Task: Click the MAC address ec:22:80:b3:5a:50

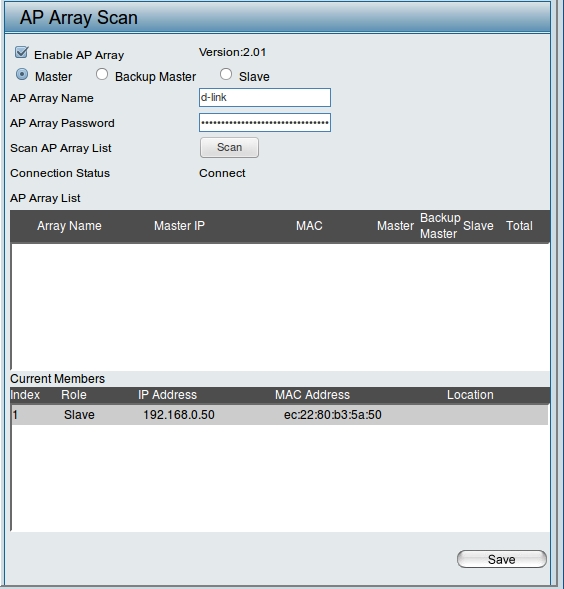Action: 333,415
